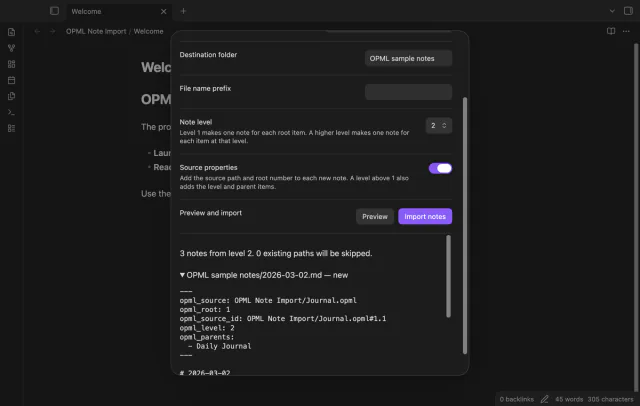Click OPML Note Import breadcrumb
The image size is (640, 406).
[96, 31]
